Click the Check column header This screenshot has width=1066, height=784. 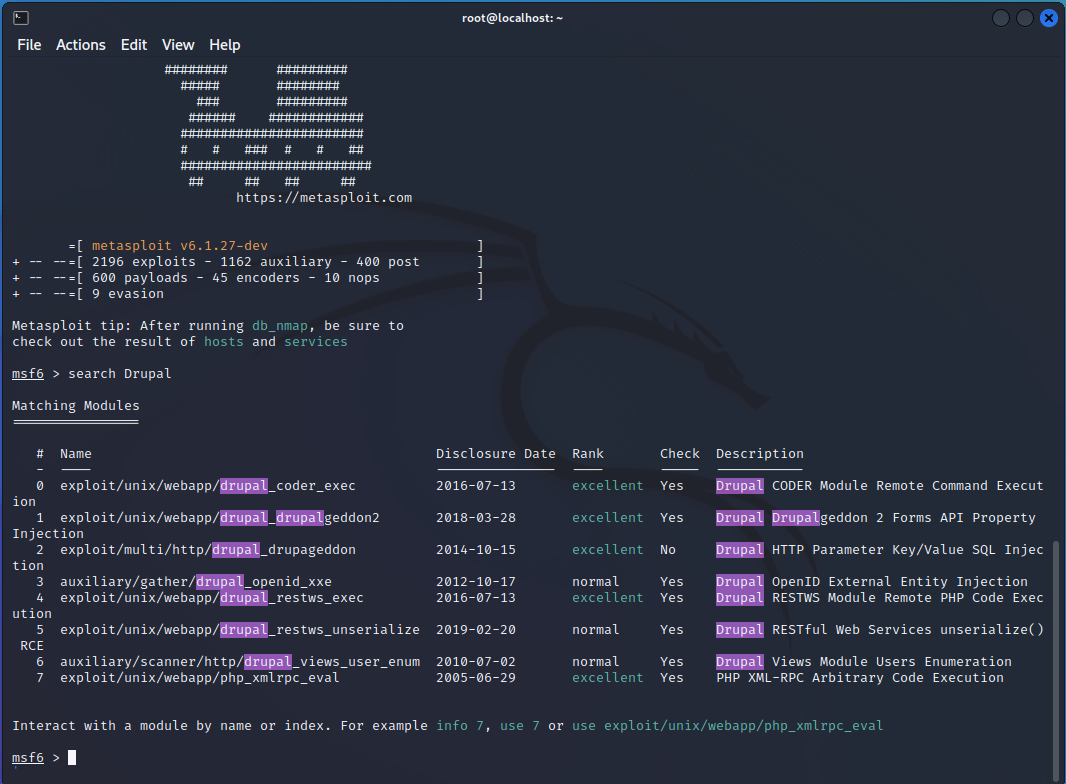[679, 454]
